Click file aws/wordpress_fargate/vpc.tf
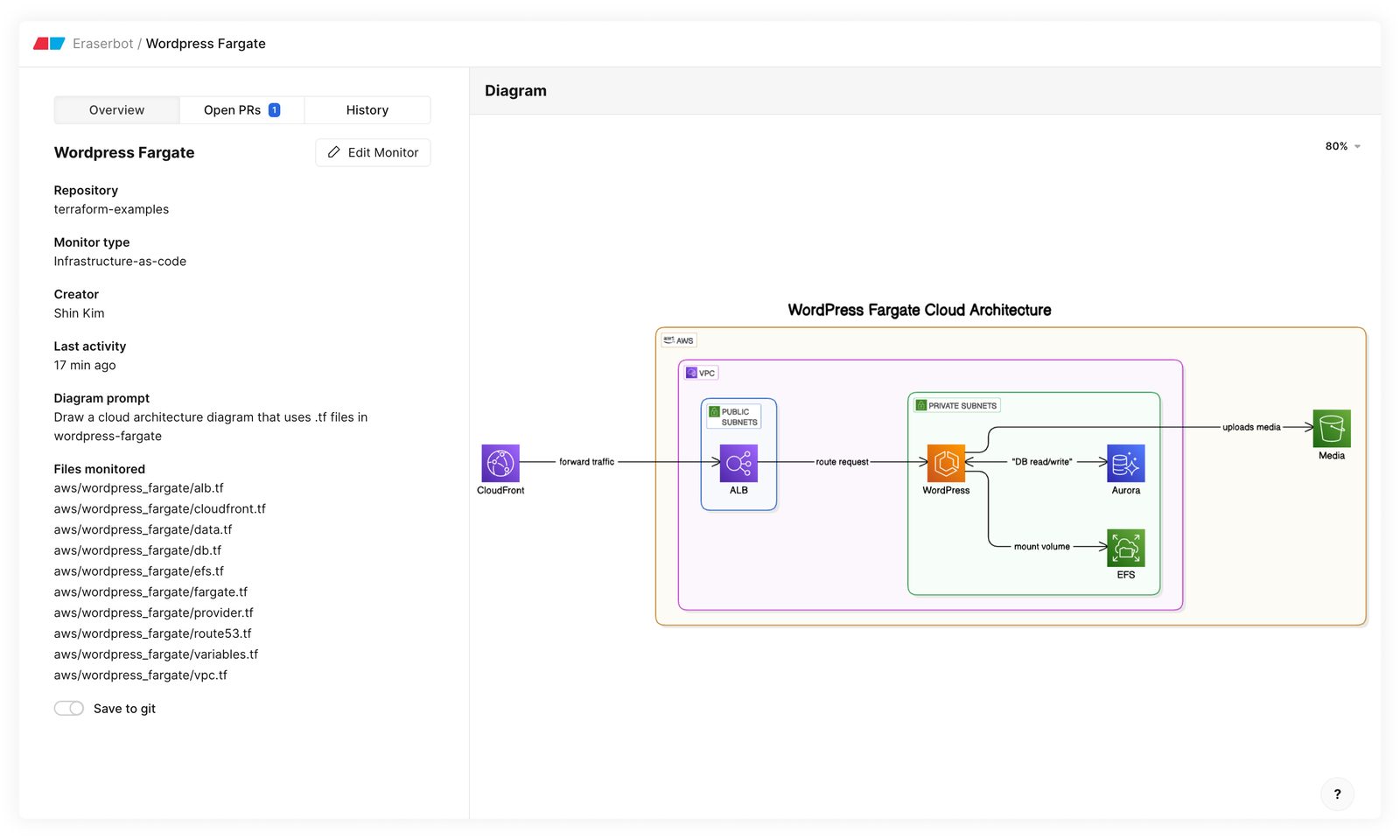 pos(141,675)
